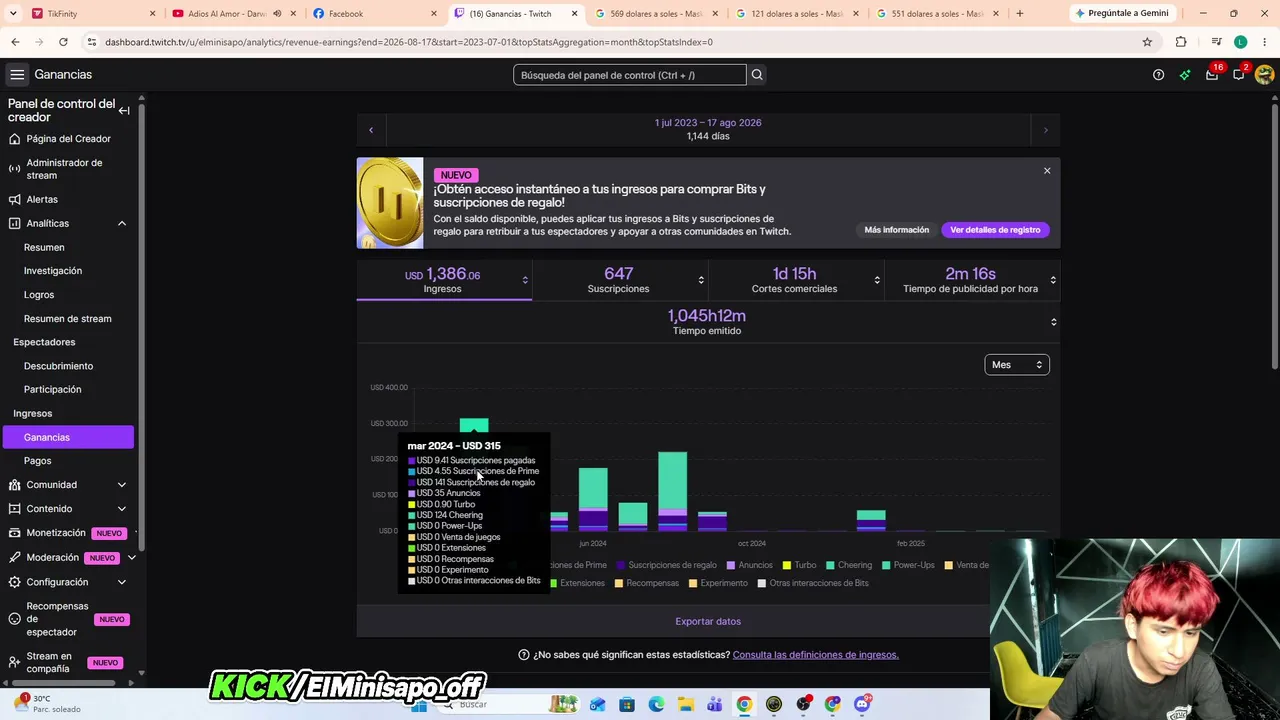Open the Chrome extensions puzzle icon
Viewport: 1280px width, 720px height.
click(x=1181, y=42)
